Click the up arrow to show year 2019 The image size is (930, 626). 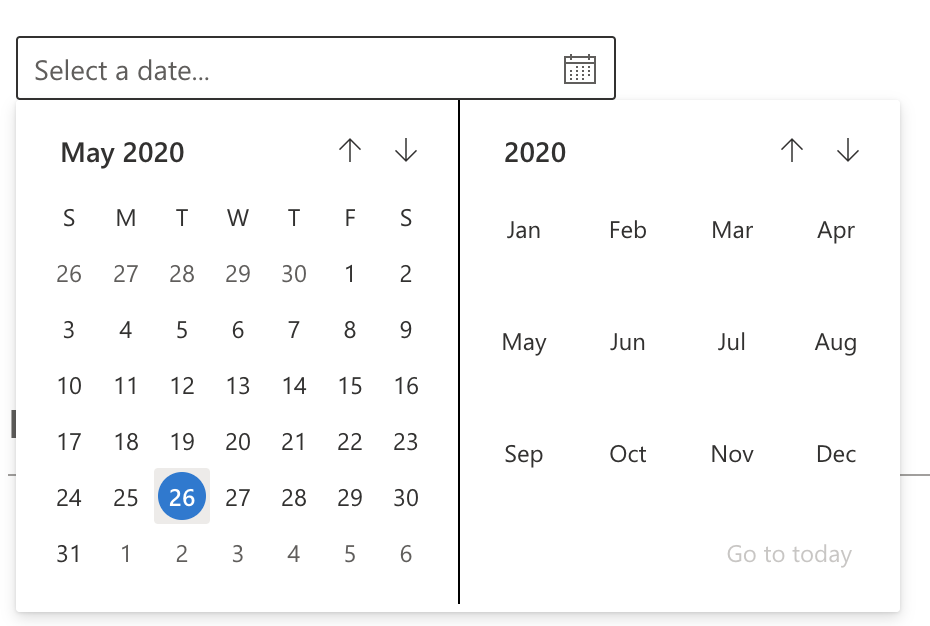click(791, 151)
